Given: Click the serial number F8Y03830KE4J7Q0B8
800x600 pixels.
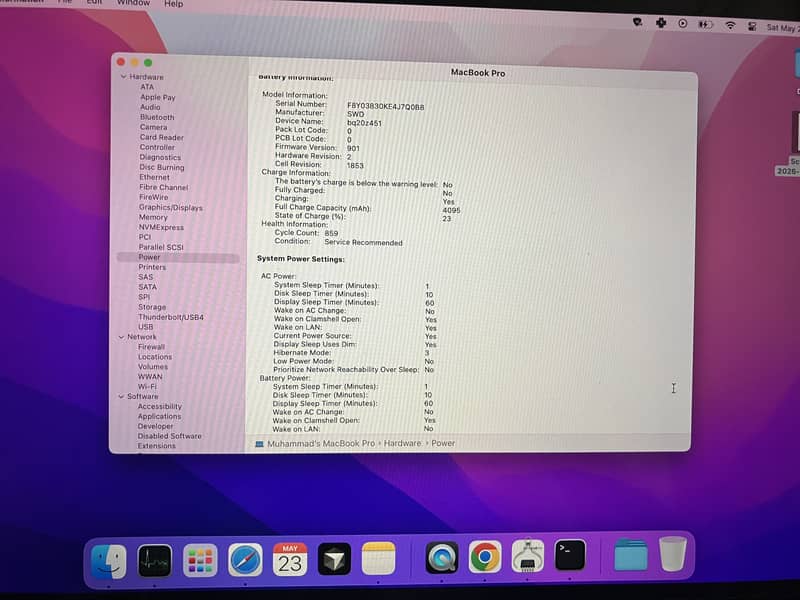Looking at the screenshot, I should 386,107.
